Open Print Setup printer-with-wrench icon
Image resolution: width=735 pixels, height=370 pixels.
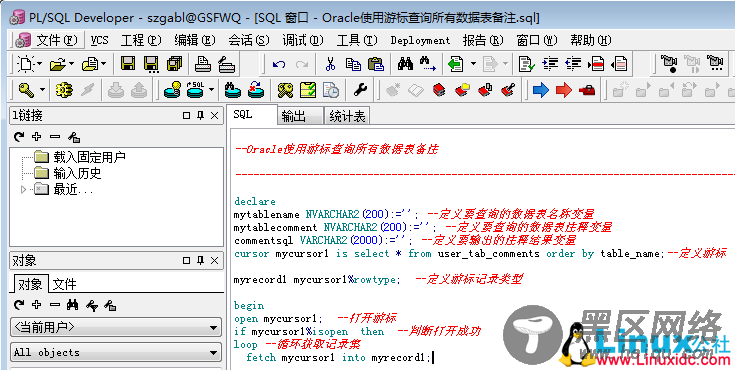227,64
